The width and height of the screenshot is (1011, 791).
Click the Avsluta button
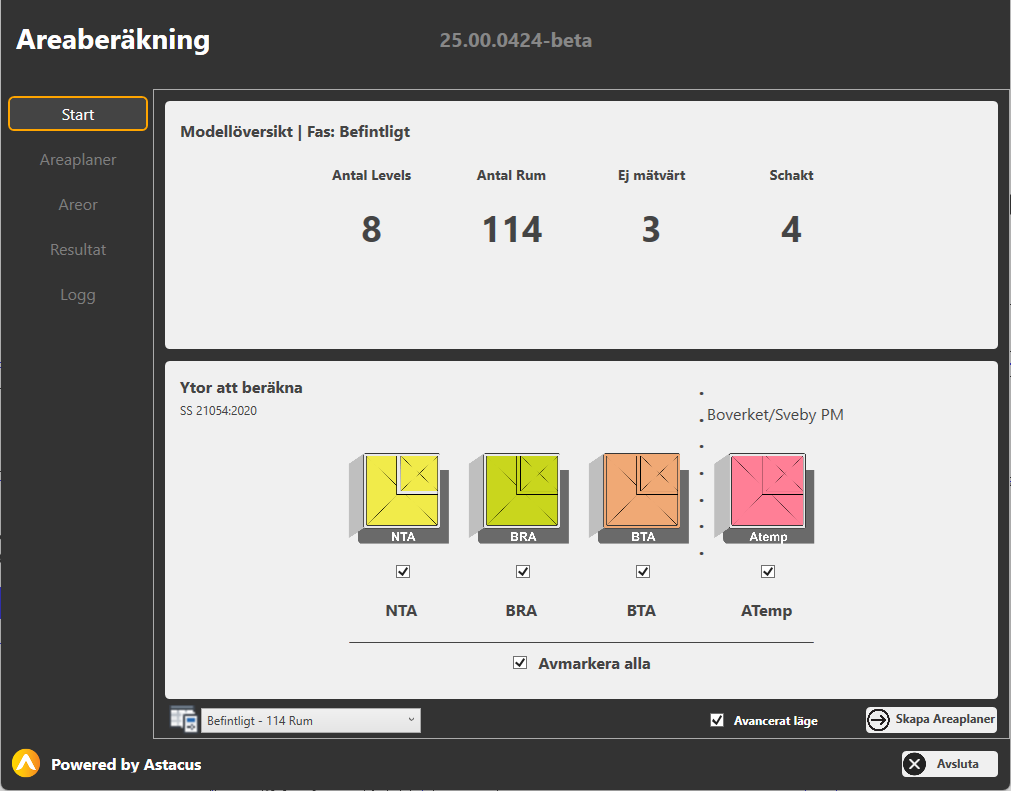[x=949, y=764]
